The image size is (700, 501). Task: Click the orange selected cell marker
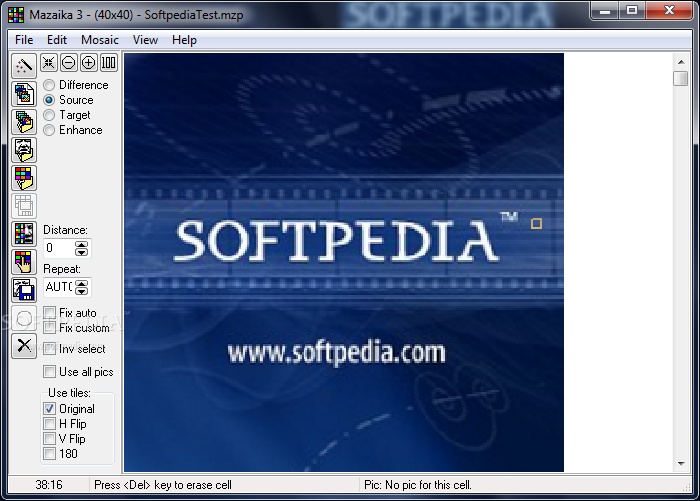coord(536,224)
